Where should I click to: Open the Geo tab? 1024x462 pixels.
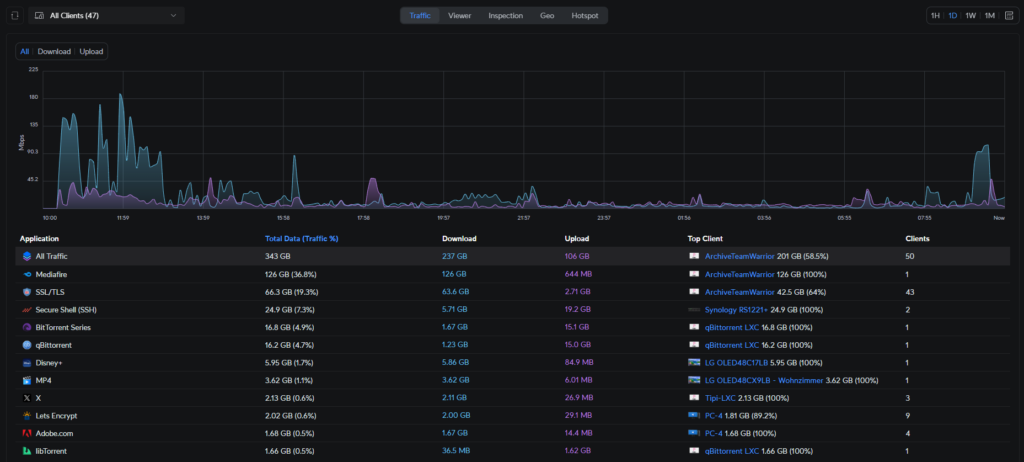pos(547,15)
